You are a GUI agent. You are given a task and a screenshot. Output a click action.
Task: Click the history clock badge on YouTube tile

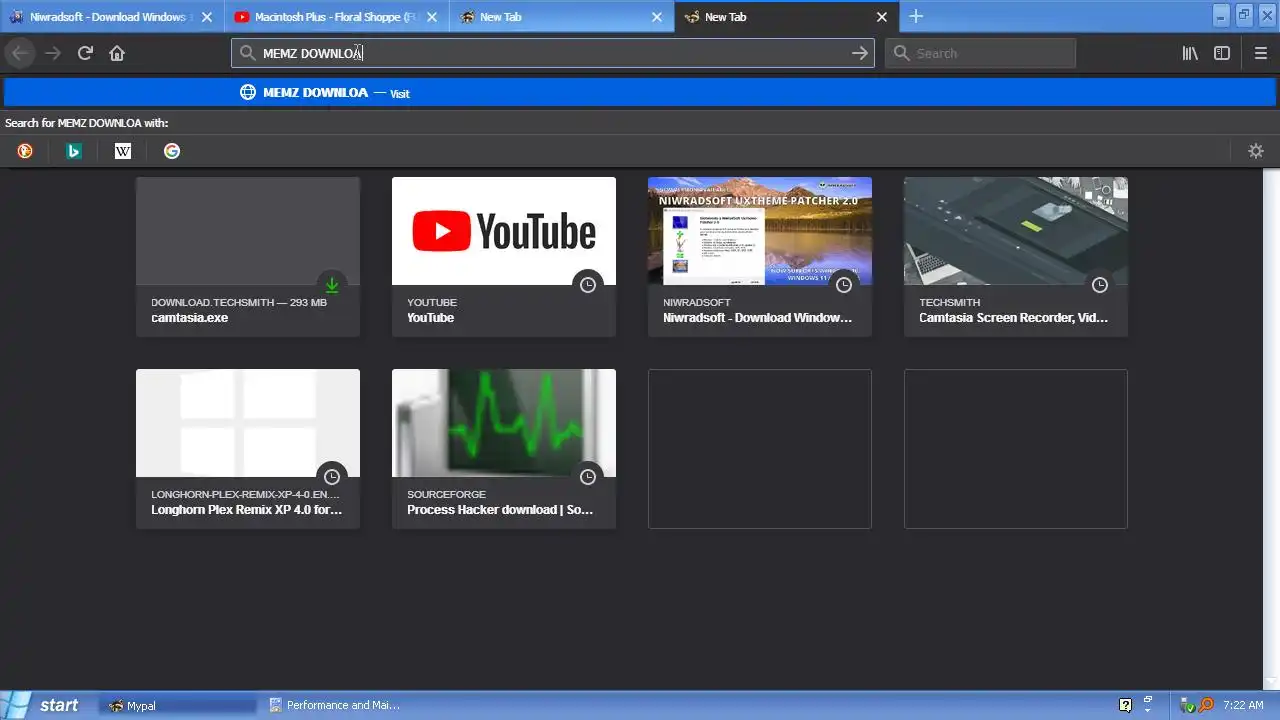coord(588,285)
